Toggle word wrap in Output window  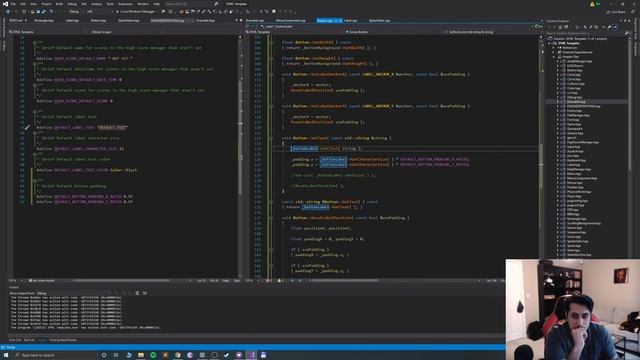coord(144,293)
